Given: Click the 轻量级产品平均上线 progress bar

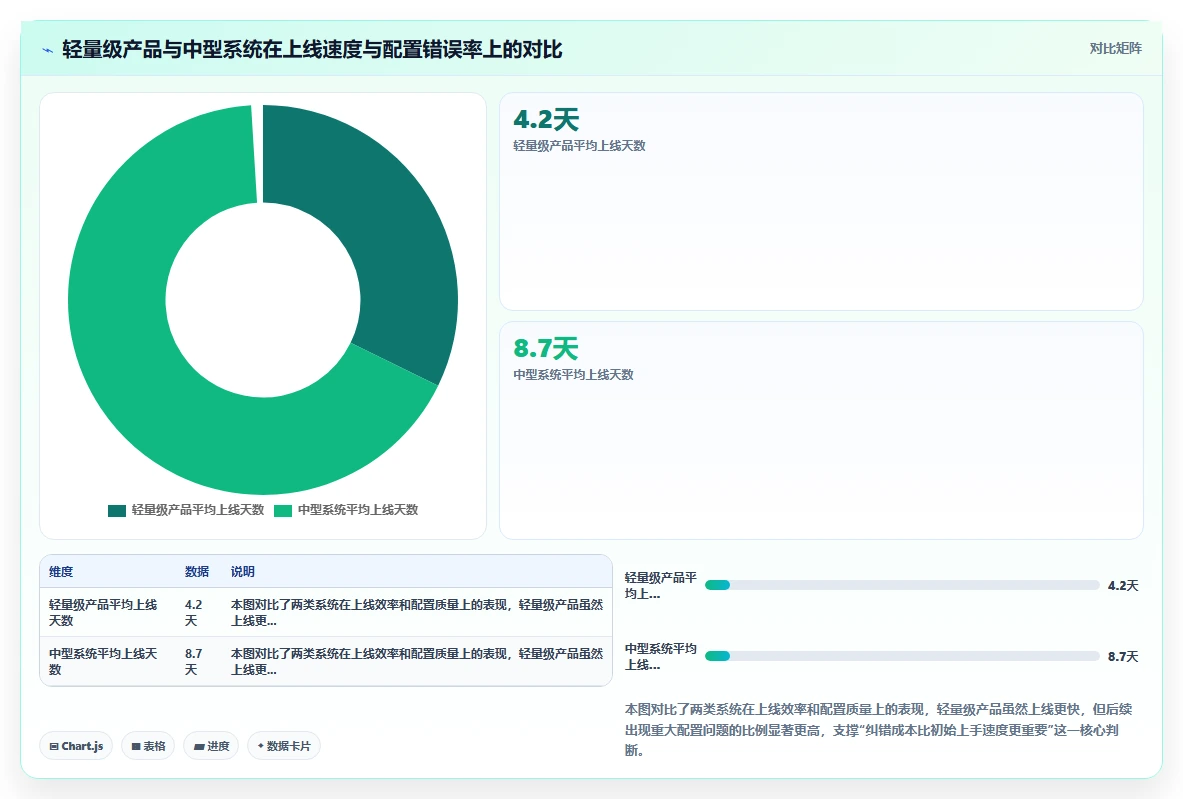Looking at the screenshot, I should tap(902, 585).
